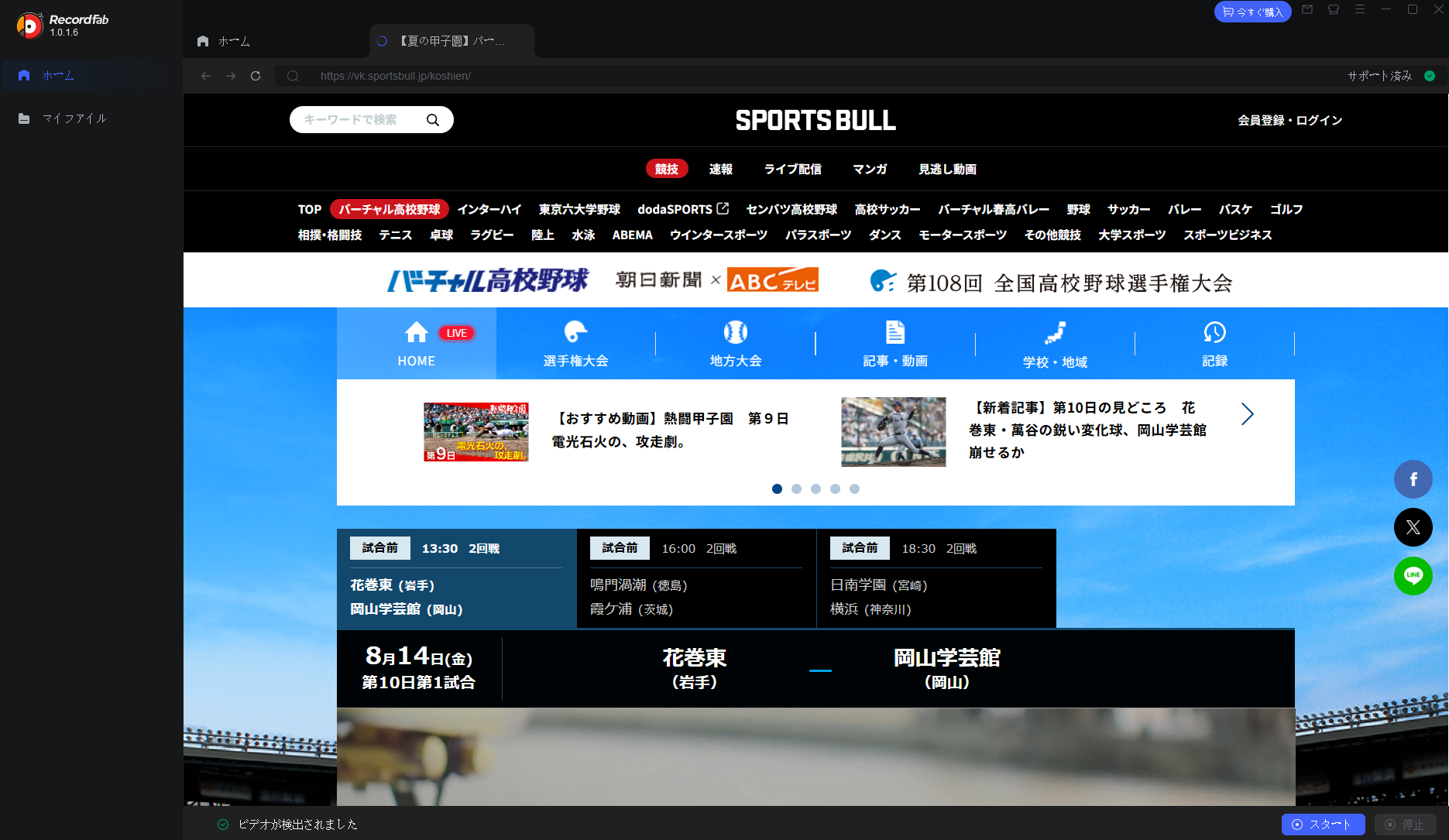Click the address bar search icon
Viewport: 1449px width, 840px height.
click(293, 76)
